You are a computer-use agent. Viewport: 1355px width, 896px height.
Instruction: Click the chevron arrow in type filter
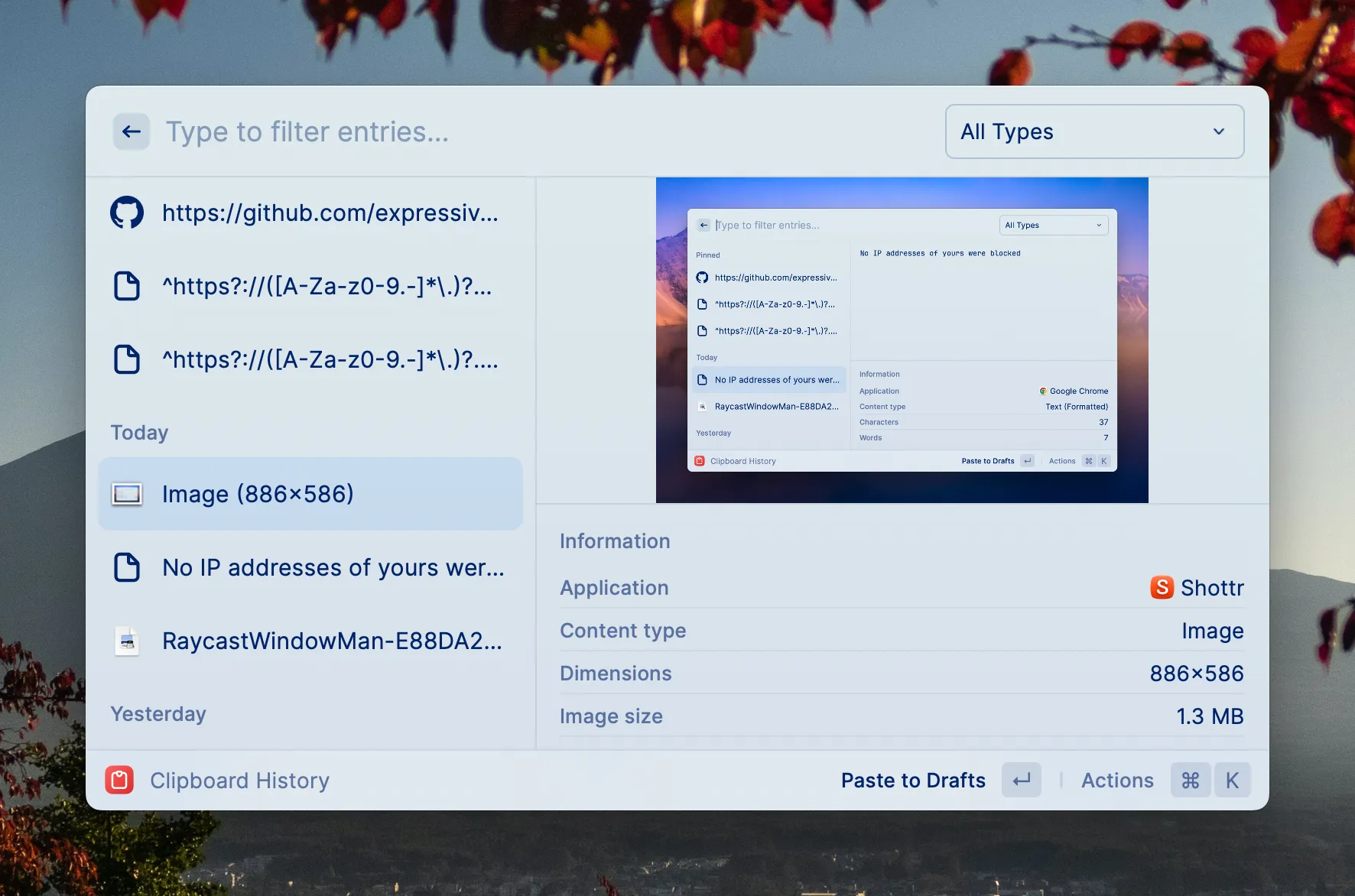pyautogui.click(x=1218, y=131)
